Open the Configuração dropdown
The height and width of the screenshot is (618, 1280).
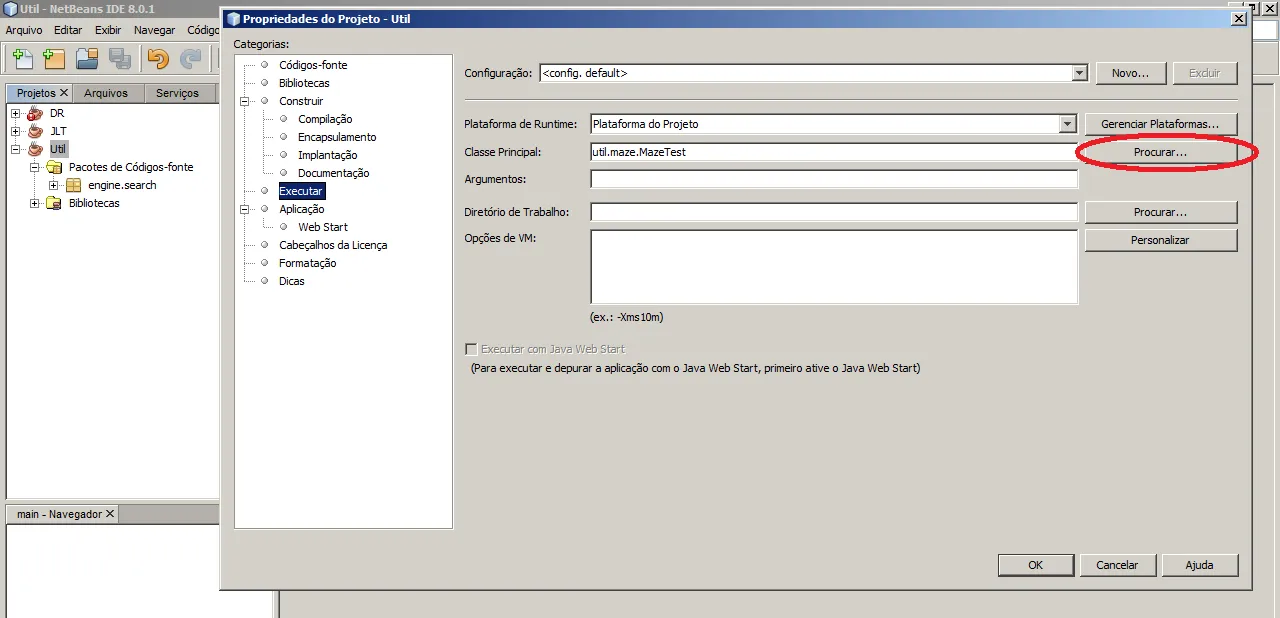pyautogui.click(x=1079, y=73)
